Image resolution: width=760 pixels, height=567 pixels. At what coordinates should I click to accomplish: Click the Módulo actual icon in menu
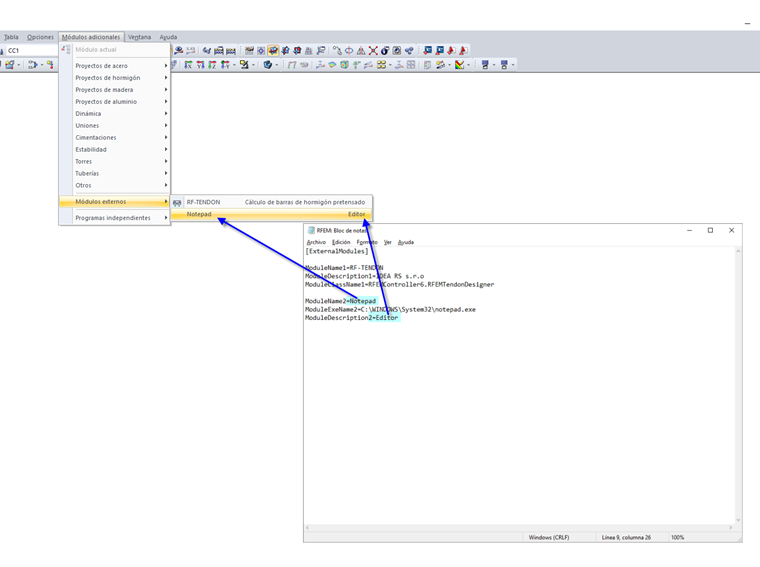66,49
